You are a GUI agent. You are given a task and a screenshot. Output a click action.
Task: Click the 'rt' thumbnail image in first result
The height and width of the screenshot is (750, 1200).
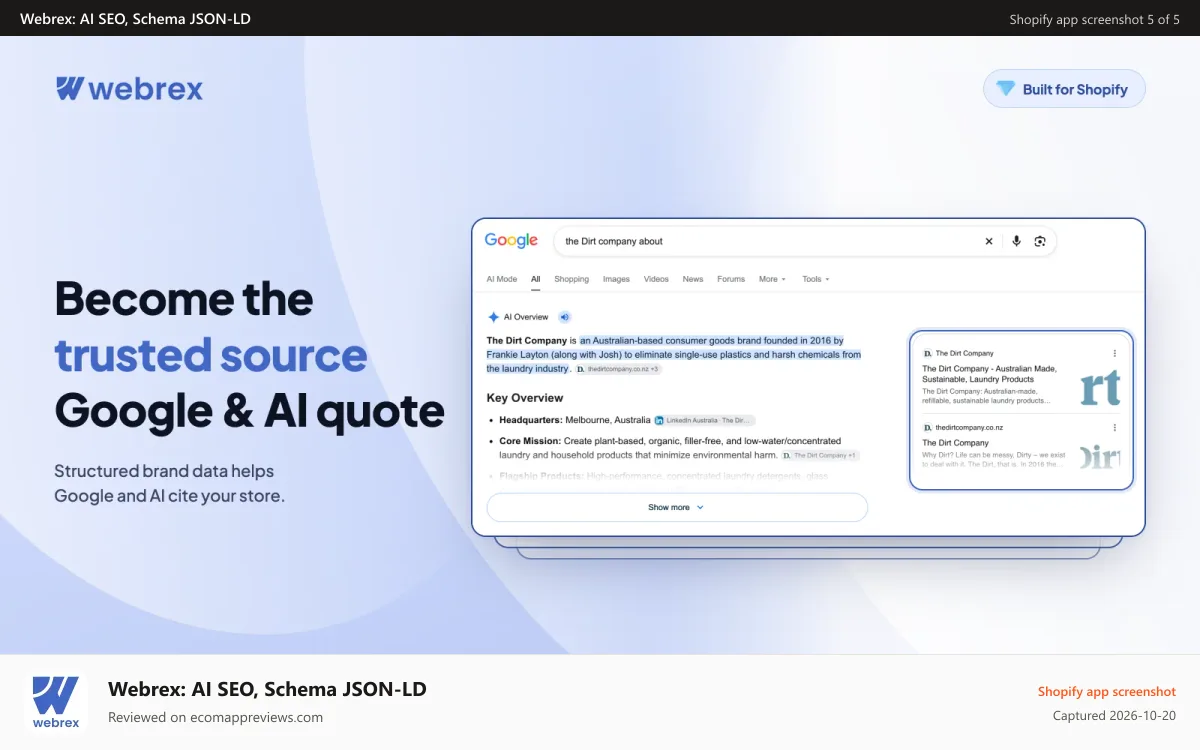tap(1100, 386)
